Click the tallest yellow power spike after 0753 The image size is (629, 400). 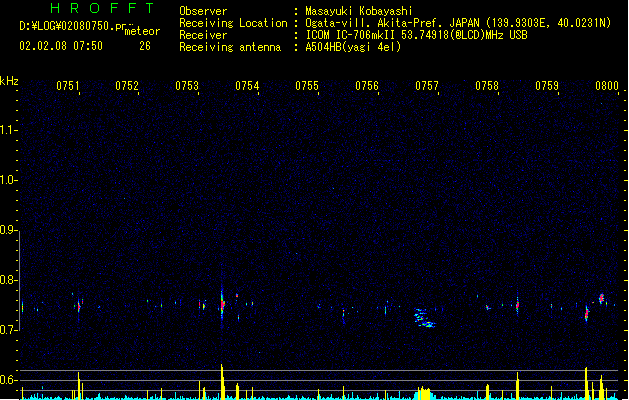point(222,382)
